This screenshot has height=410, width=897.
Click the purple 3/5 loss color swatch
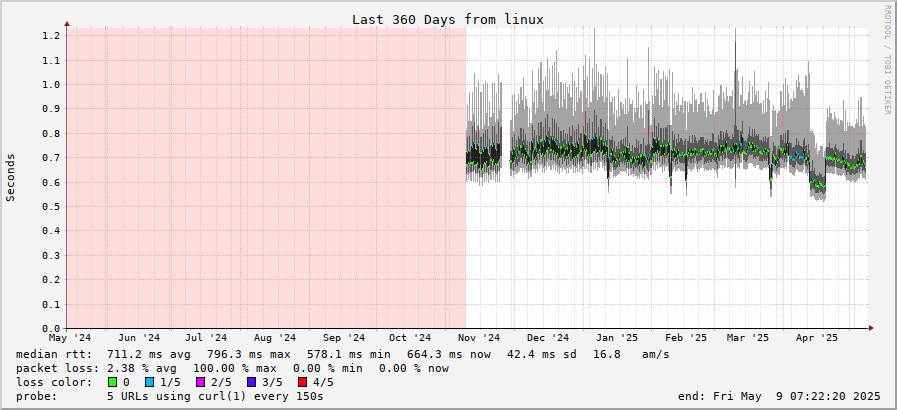pyautogui.click(x=252, y=382)
